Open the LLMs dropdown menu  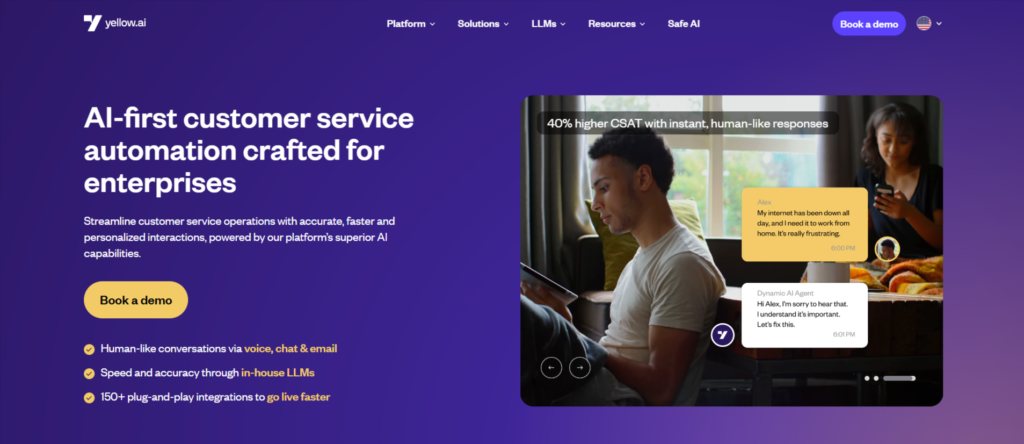(549, 24)
